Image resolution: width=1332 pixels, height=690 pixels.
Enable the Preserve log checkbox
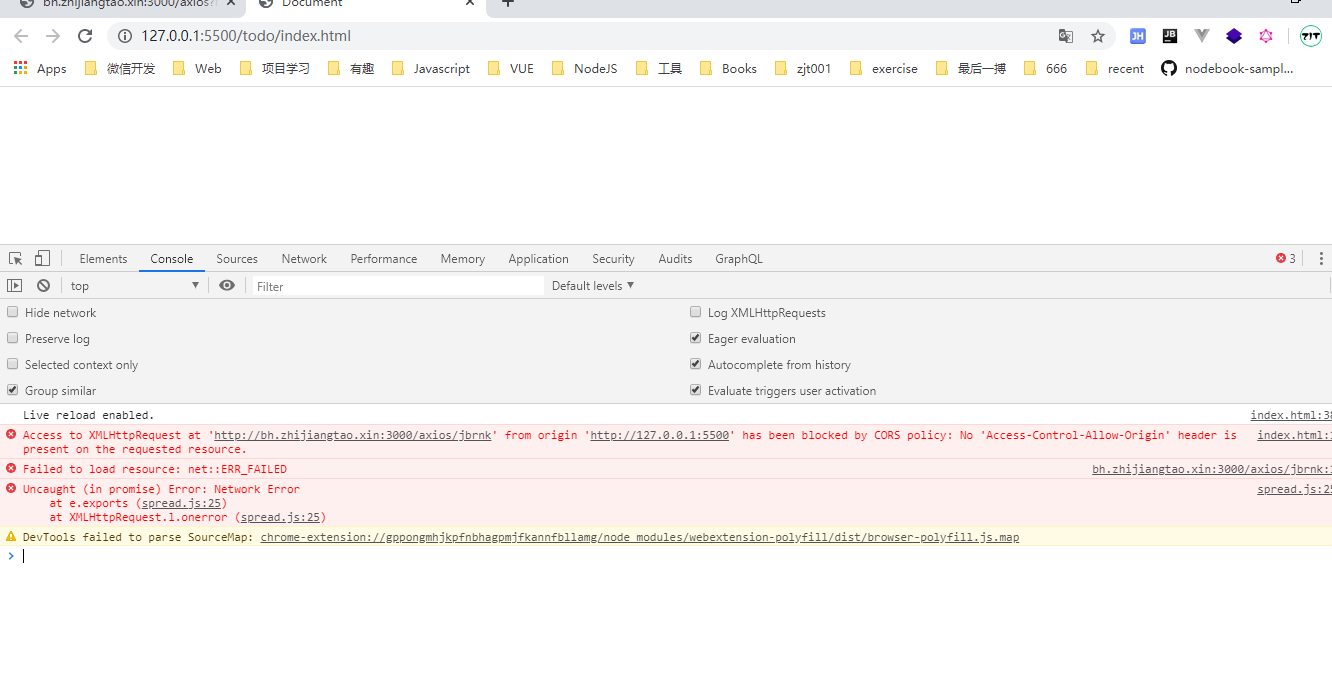coord(13,338)
